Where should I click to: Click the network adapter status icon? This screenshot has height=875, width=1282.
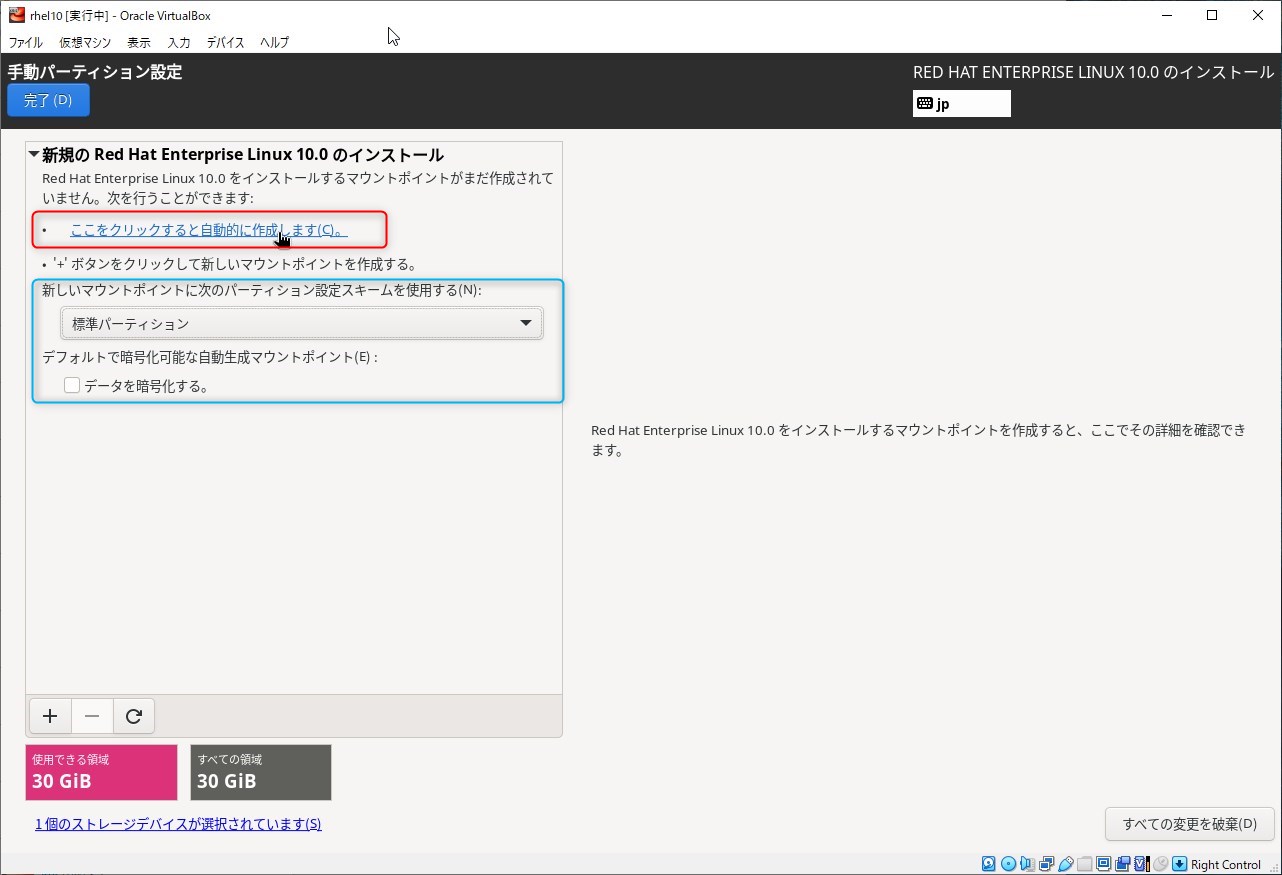(x=1046, y=864)
